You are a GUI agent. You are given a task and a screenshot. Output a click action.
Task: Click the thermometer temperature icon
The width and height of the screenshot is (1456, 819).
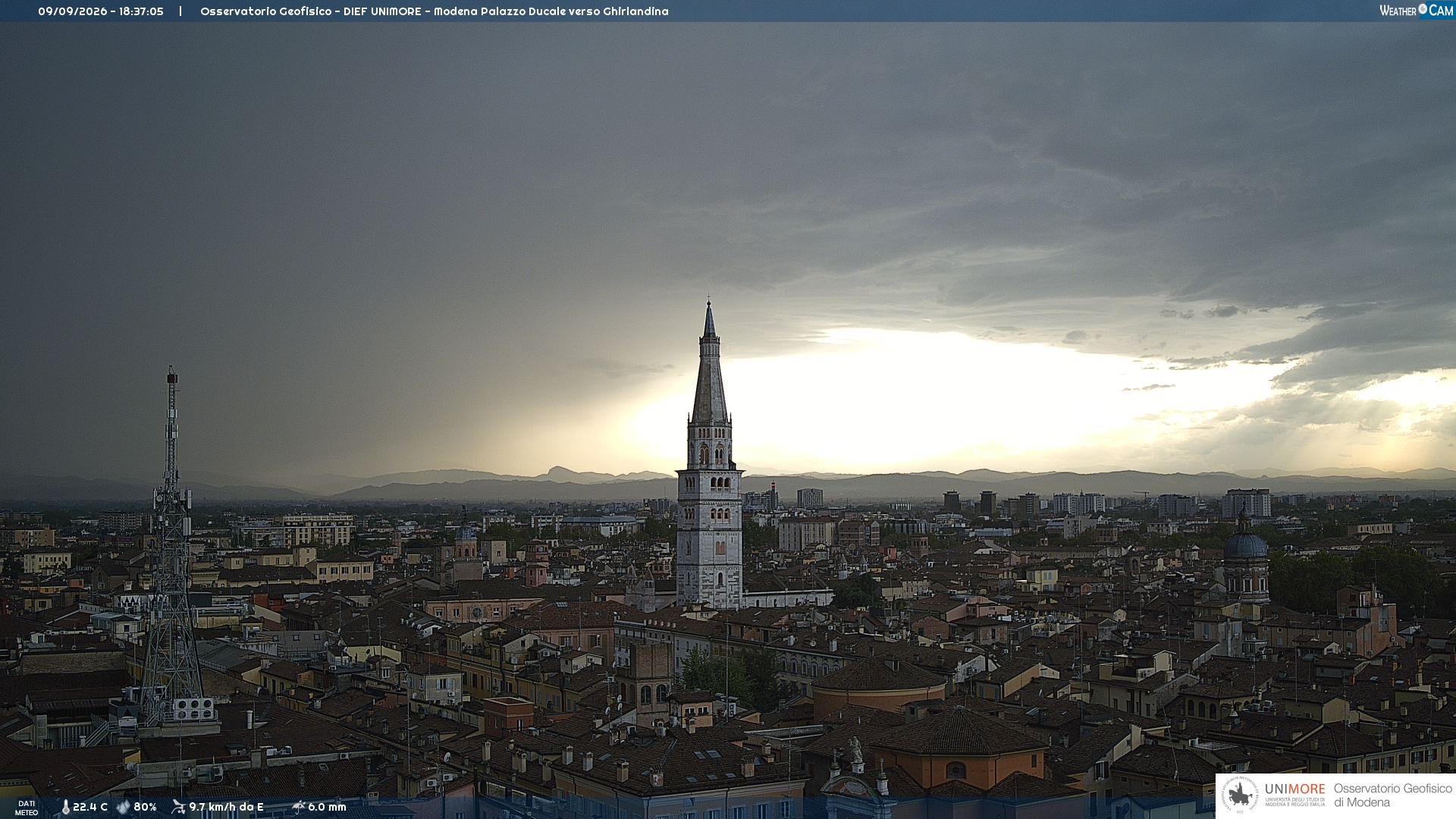pos(65,808)
